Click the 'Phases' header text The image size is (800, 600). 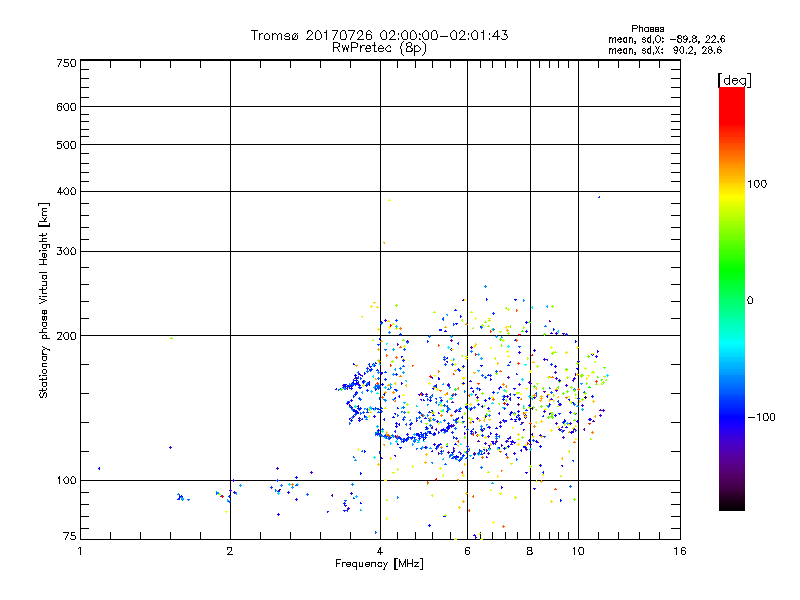647,29
